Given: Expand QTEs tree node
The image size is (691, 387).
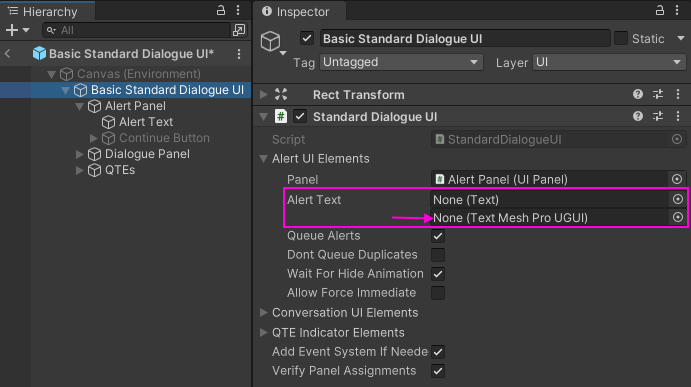Looking at the screenshot, I should [79, 170].
